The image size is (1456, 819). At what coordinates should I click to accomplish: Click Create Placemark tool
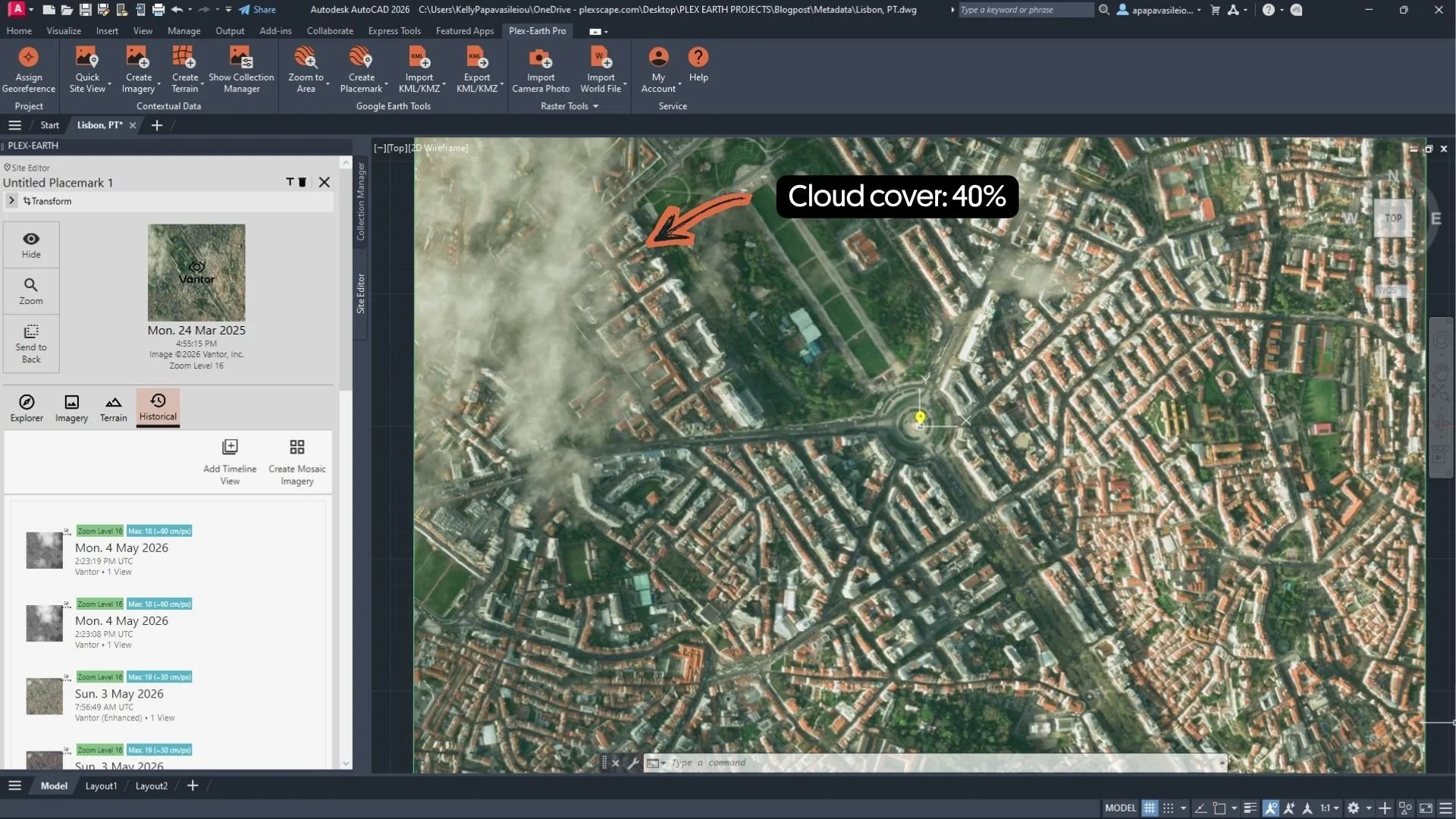click(x=361, y=70)
